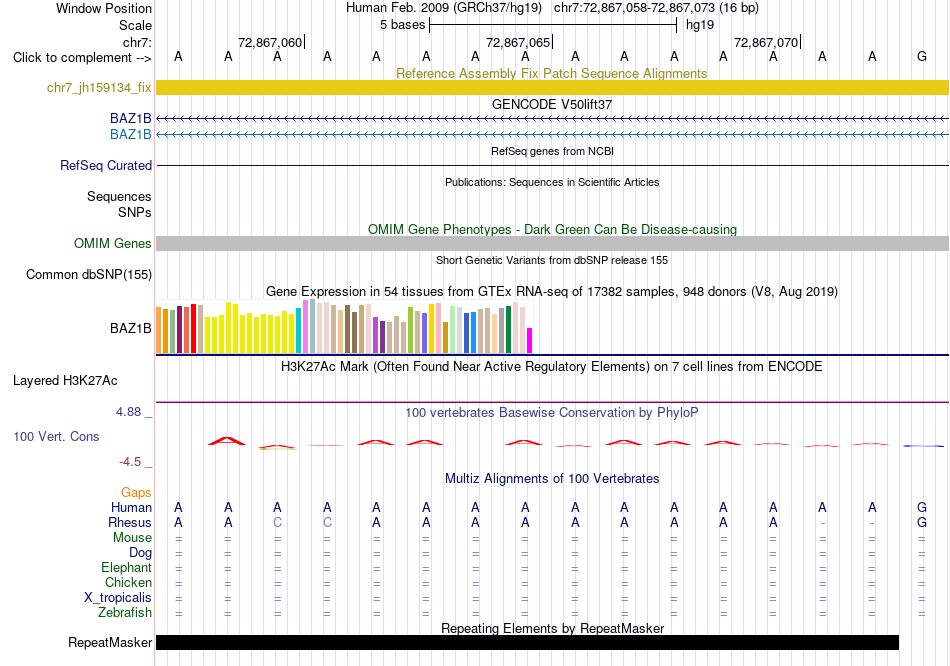Click the yellow fix patch alignment bar

coord(552,87)
